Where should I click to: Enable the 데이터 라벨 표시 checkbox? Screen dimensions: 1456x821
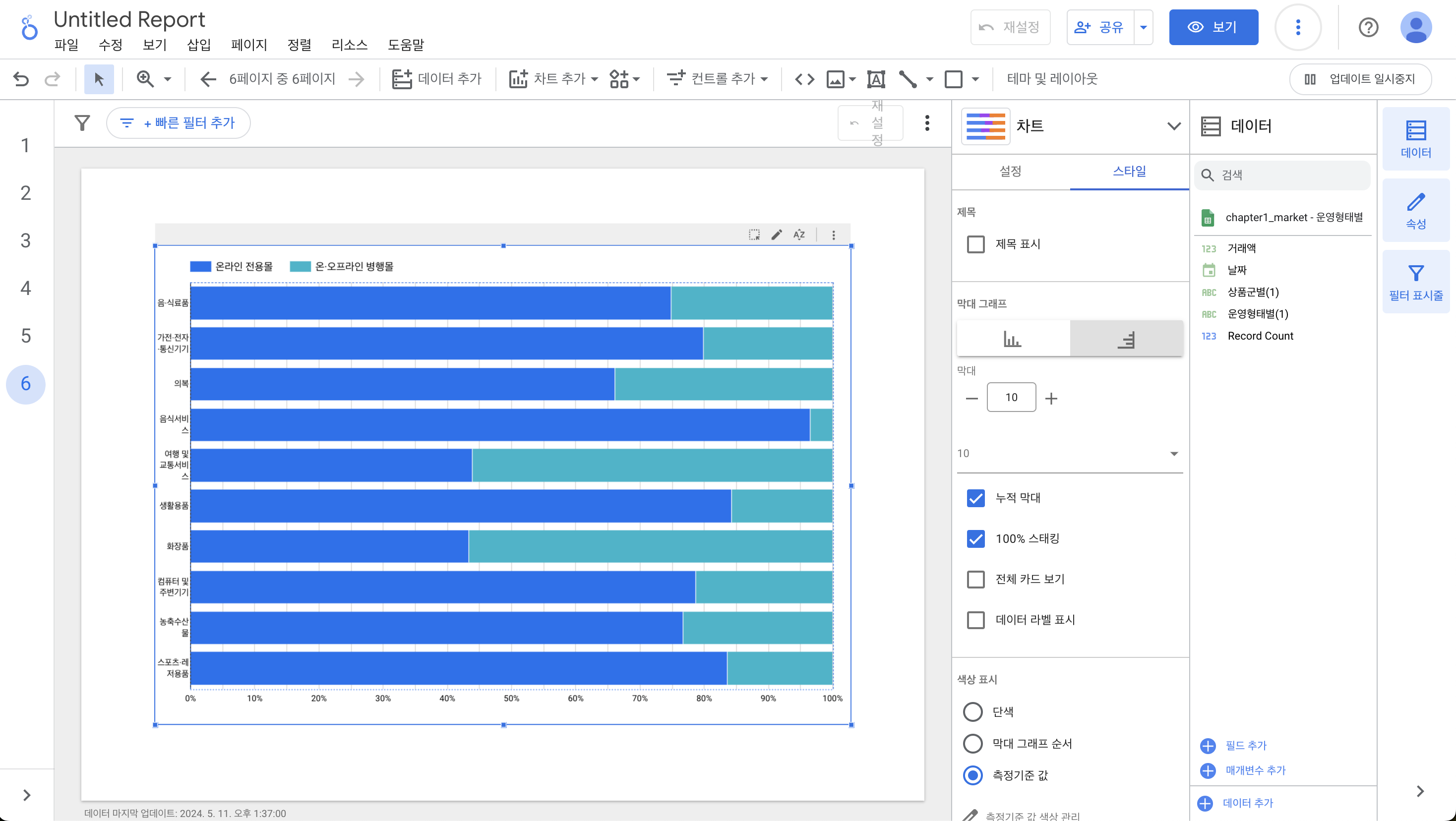[975, 620]
